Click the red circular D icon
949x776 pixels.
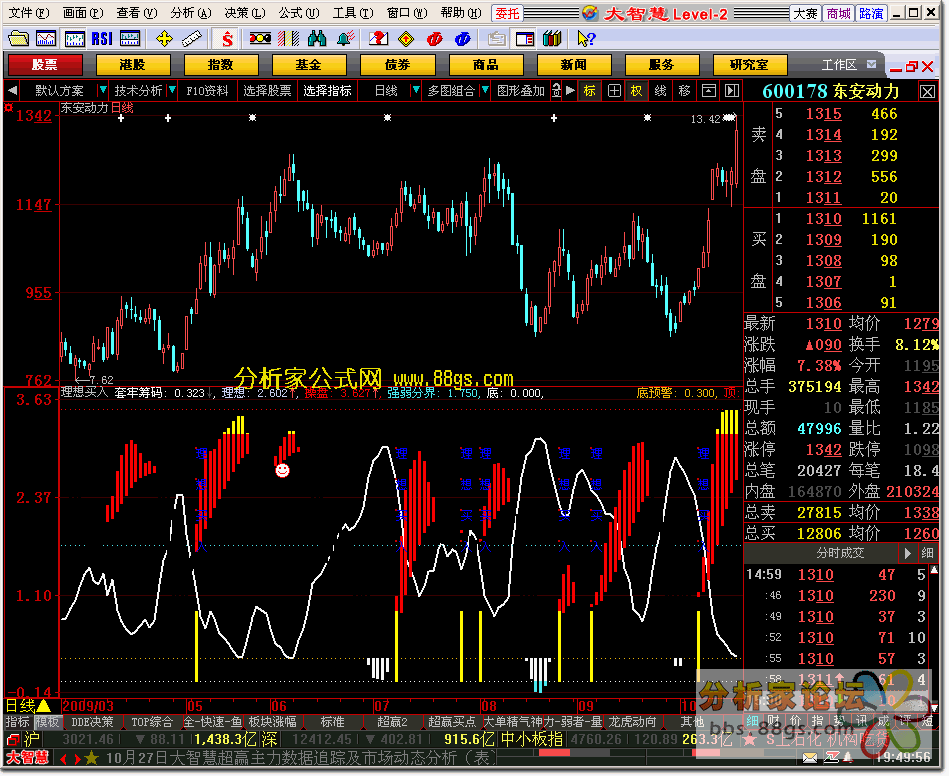tap(435, 39)
